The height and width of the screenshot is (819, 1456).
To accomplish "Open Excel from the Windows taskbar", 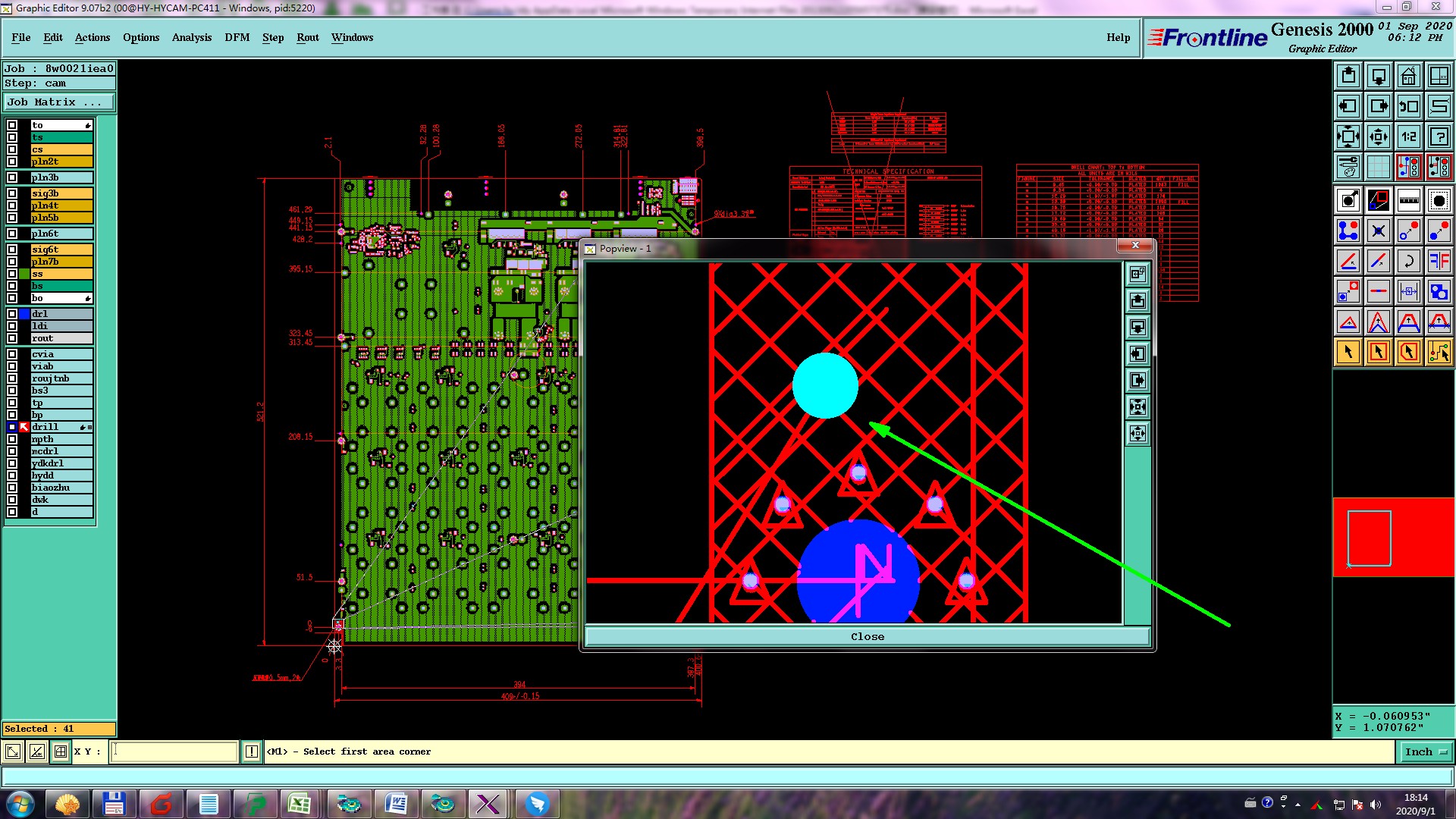I will (x=300, y=804).
